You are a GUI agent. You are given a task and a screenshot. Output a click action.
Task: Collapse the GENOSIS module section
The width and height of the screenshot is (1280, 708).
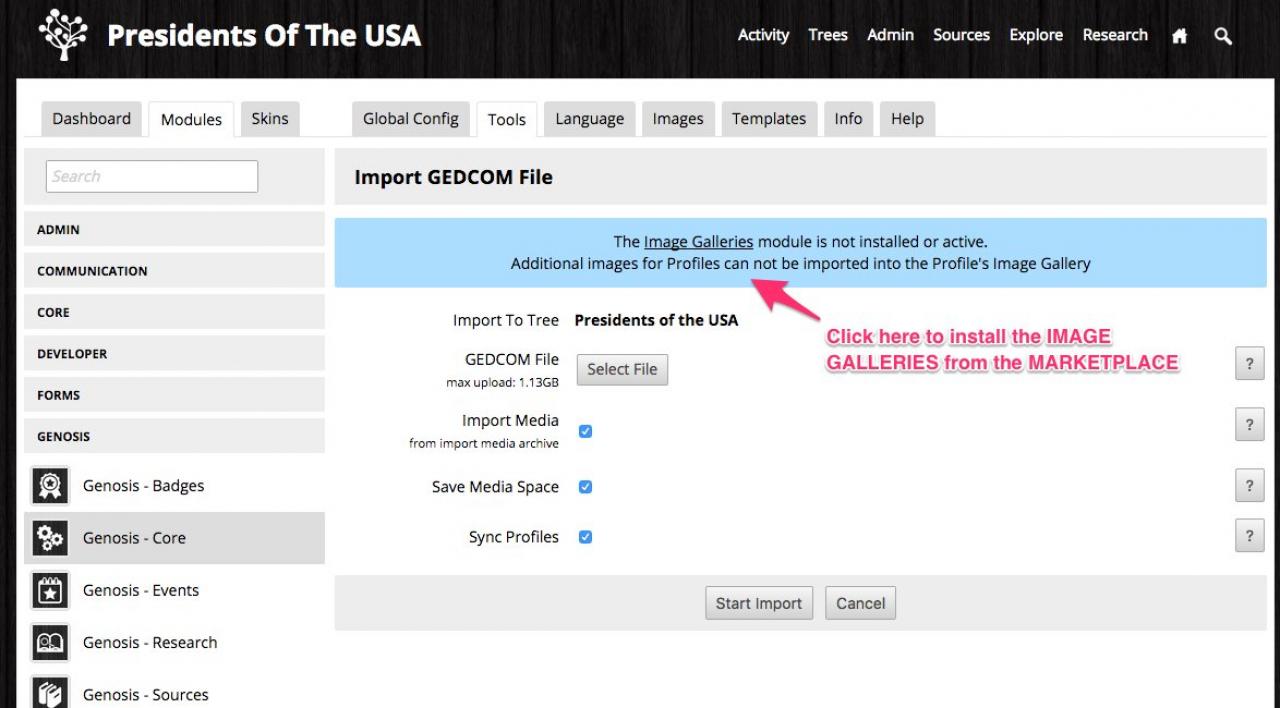coord(174,436)
